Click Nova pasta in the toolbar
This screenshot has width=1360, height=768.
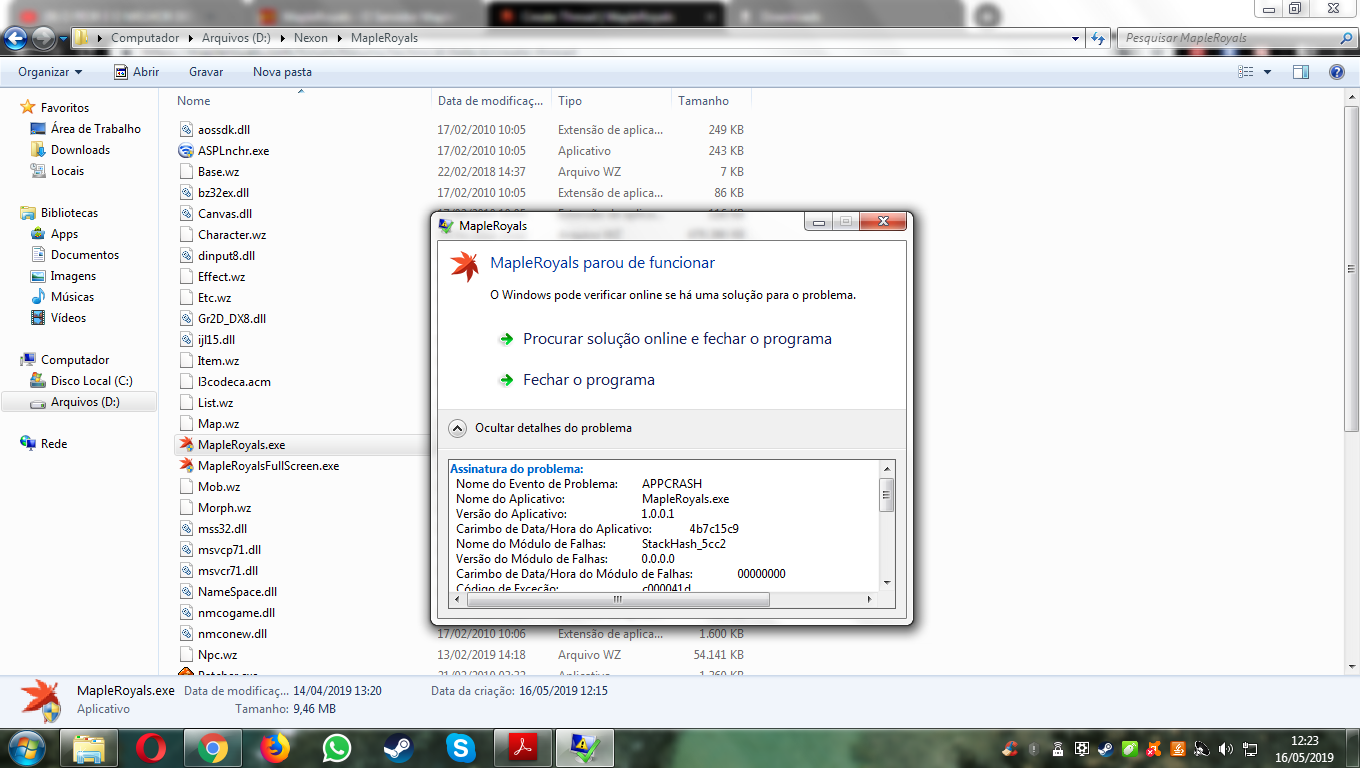click(x=282, y=72)
